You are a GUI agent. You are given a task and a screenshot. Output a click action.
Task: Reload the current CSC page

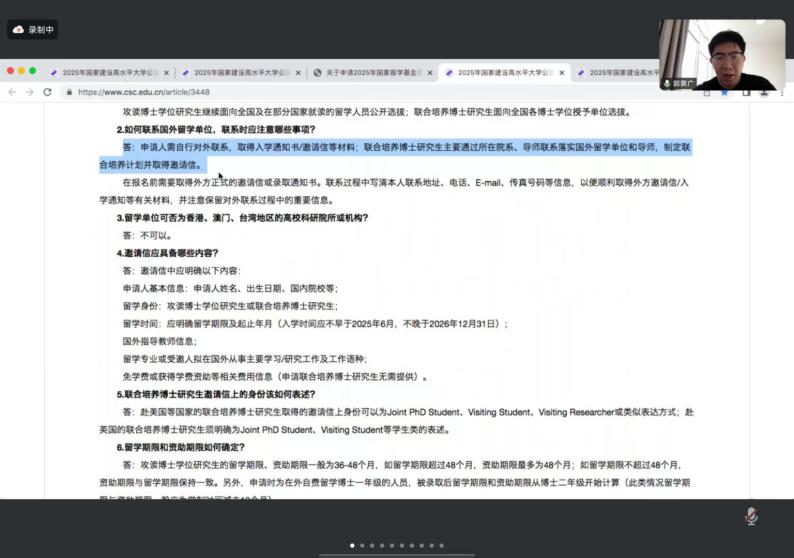47,92
